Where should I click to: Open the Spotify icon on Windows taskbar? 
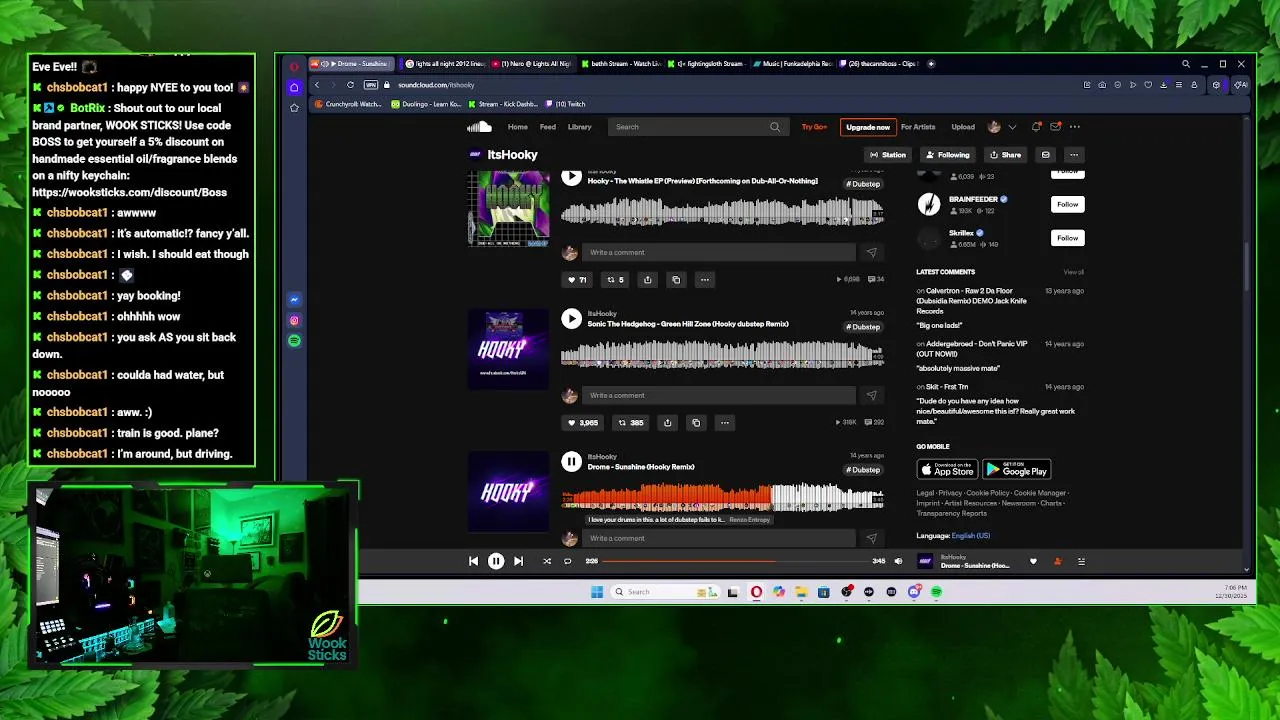tap(936, 592)
